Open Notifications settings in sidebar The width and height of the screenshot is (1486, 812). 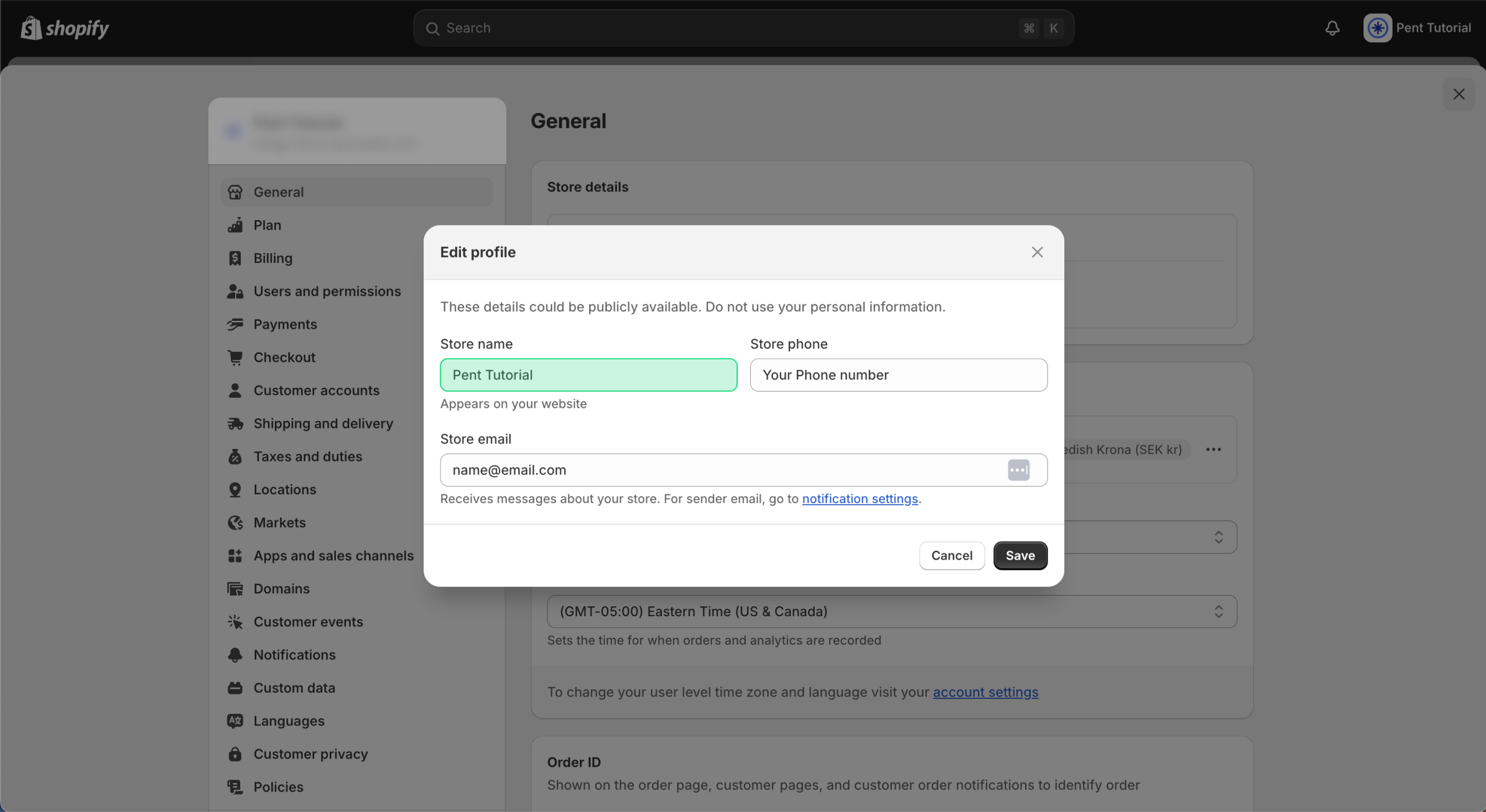coord(357,655)
